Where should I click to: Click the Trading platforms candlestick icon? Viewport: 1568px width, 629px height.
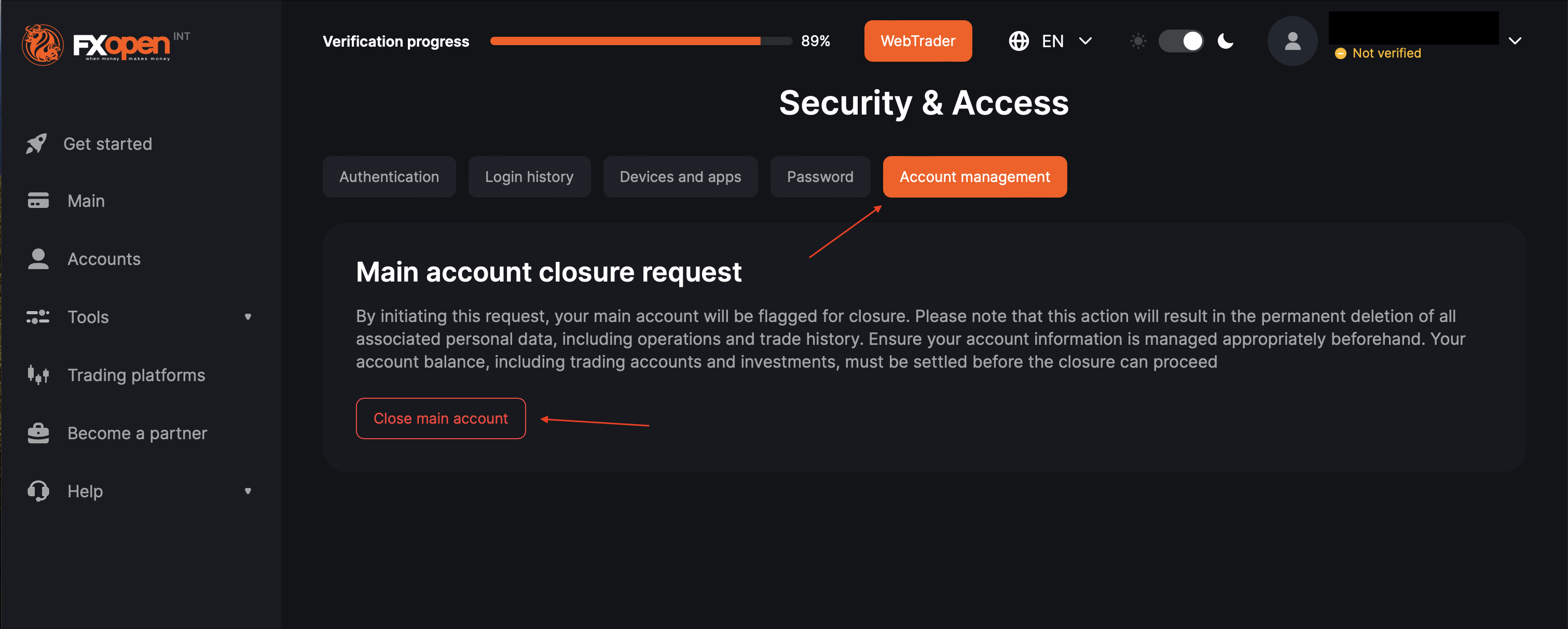[38, 375]
